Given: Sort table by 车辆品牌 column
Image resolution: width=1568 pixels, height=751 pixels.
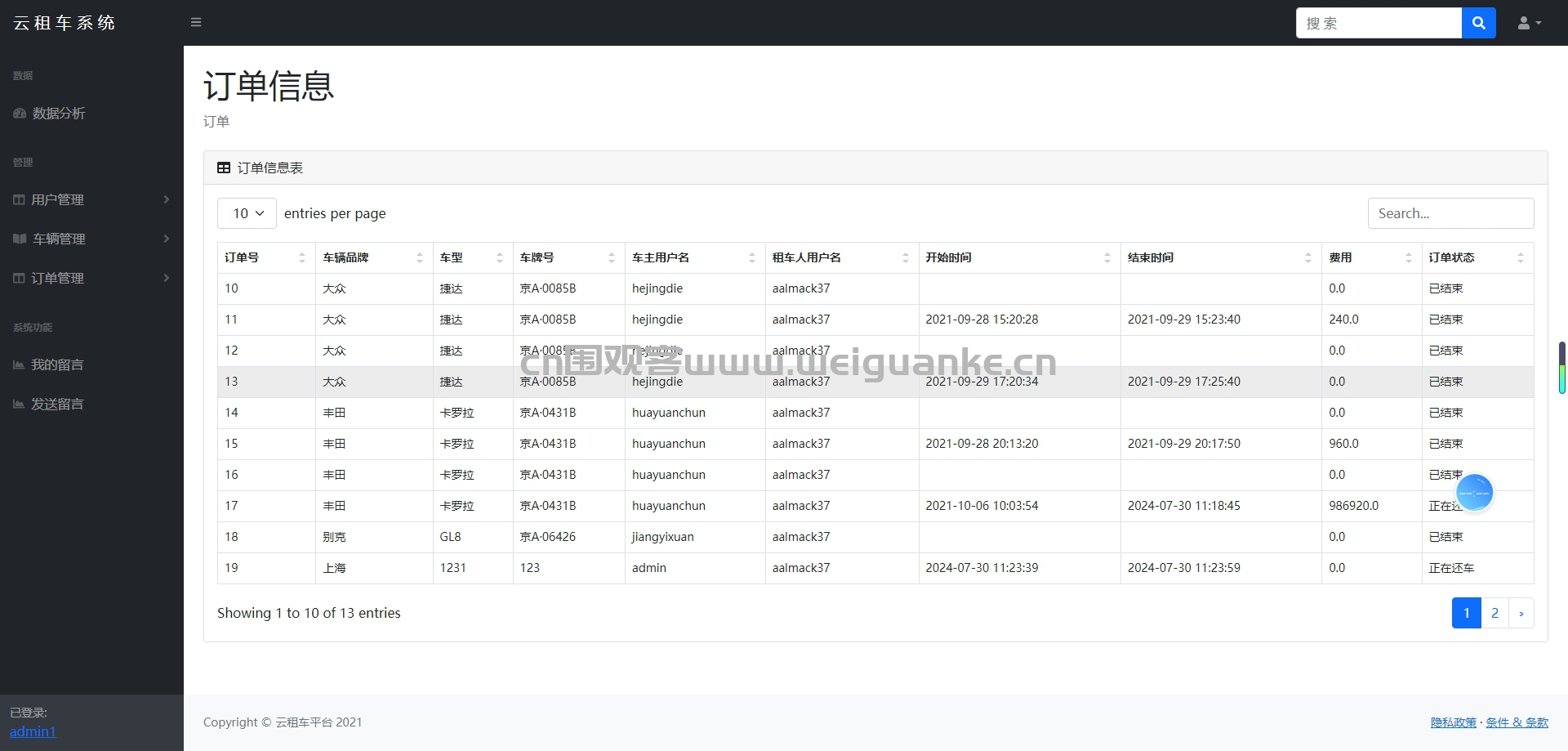Looking at the screenshot, I should click(374, 257).
